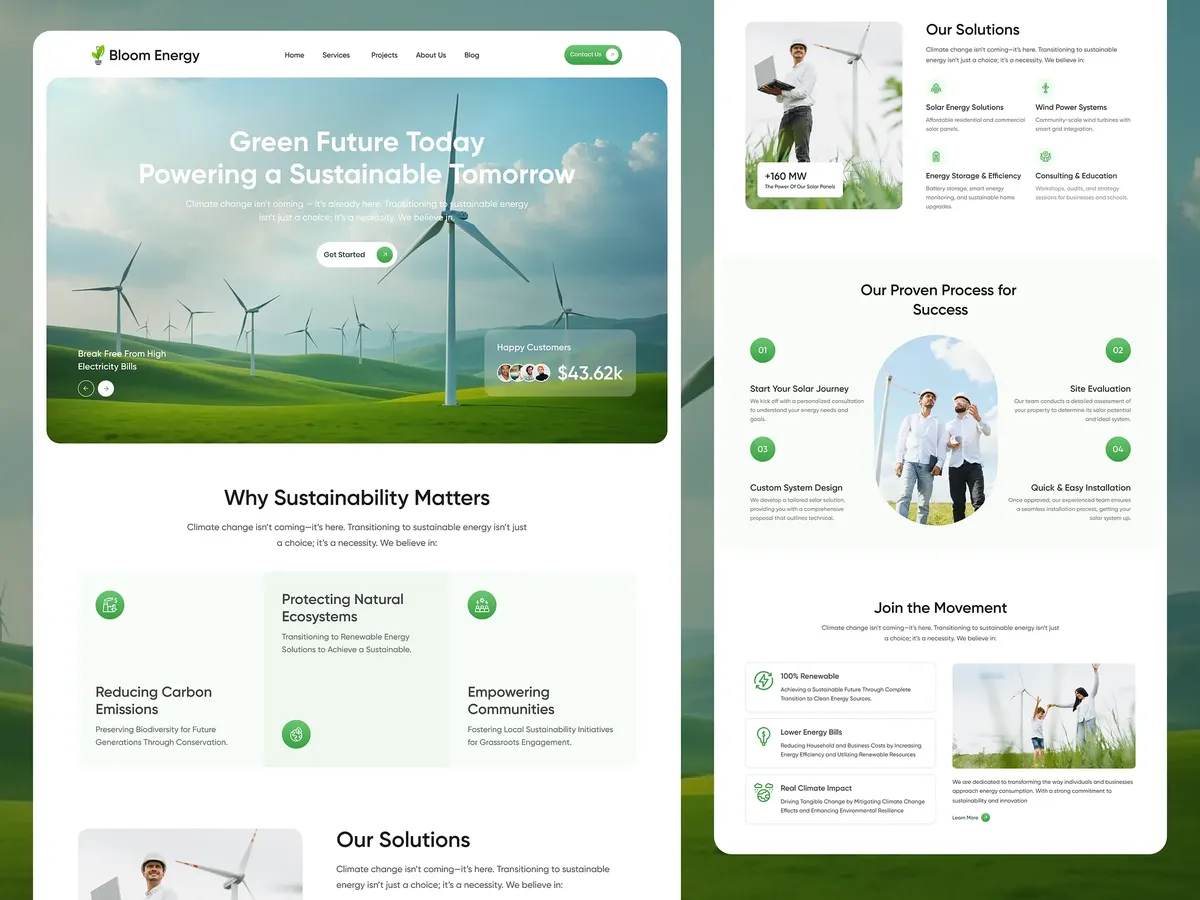This screenshot has width=1200, height=900.
Task: Open the Solar Energy Solutions title
Action: (965, 107)
